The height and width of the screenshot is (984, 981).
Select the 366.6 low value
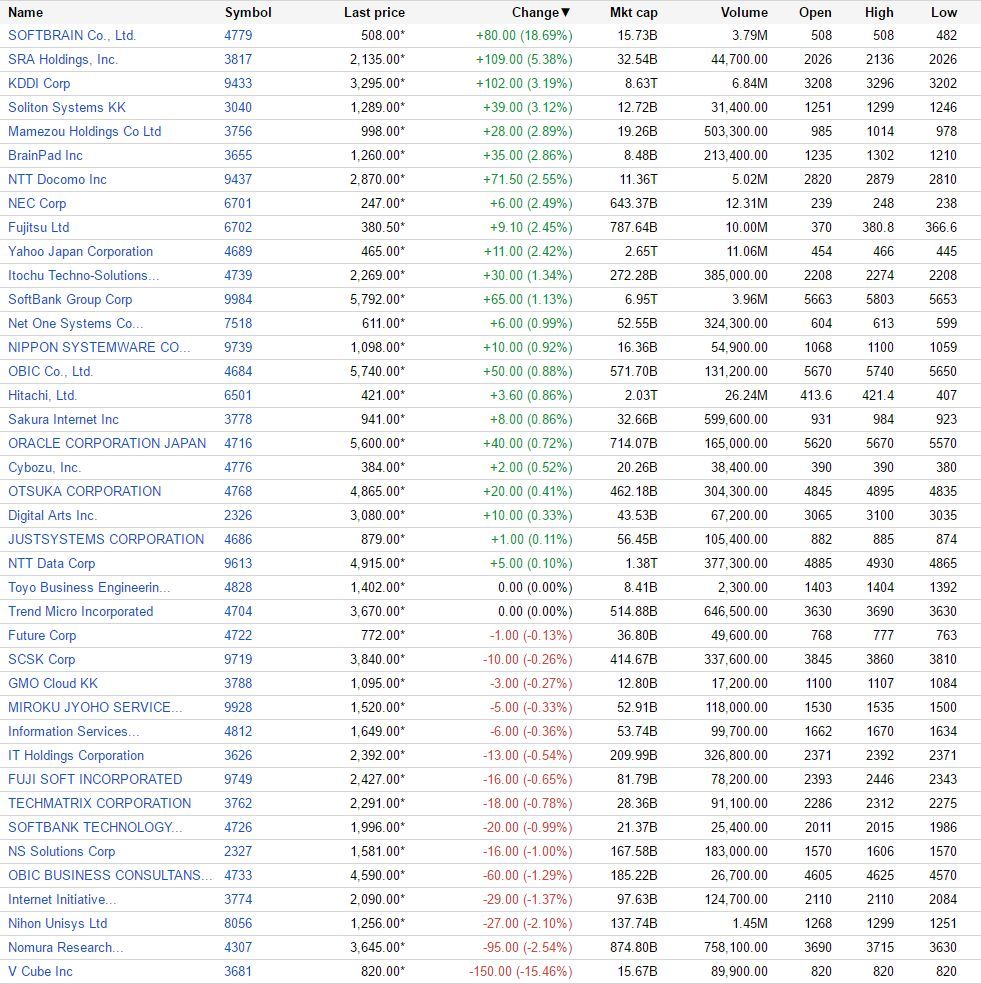941,228
